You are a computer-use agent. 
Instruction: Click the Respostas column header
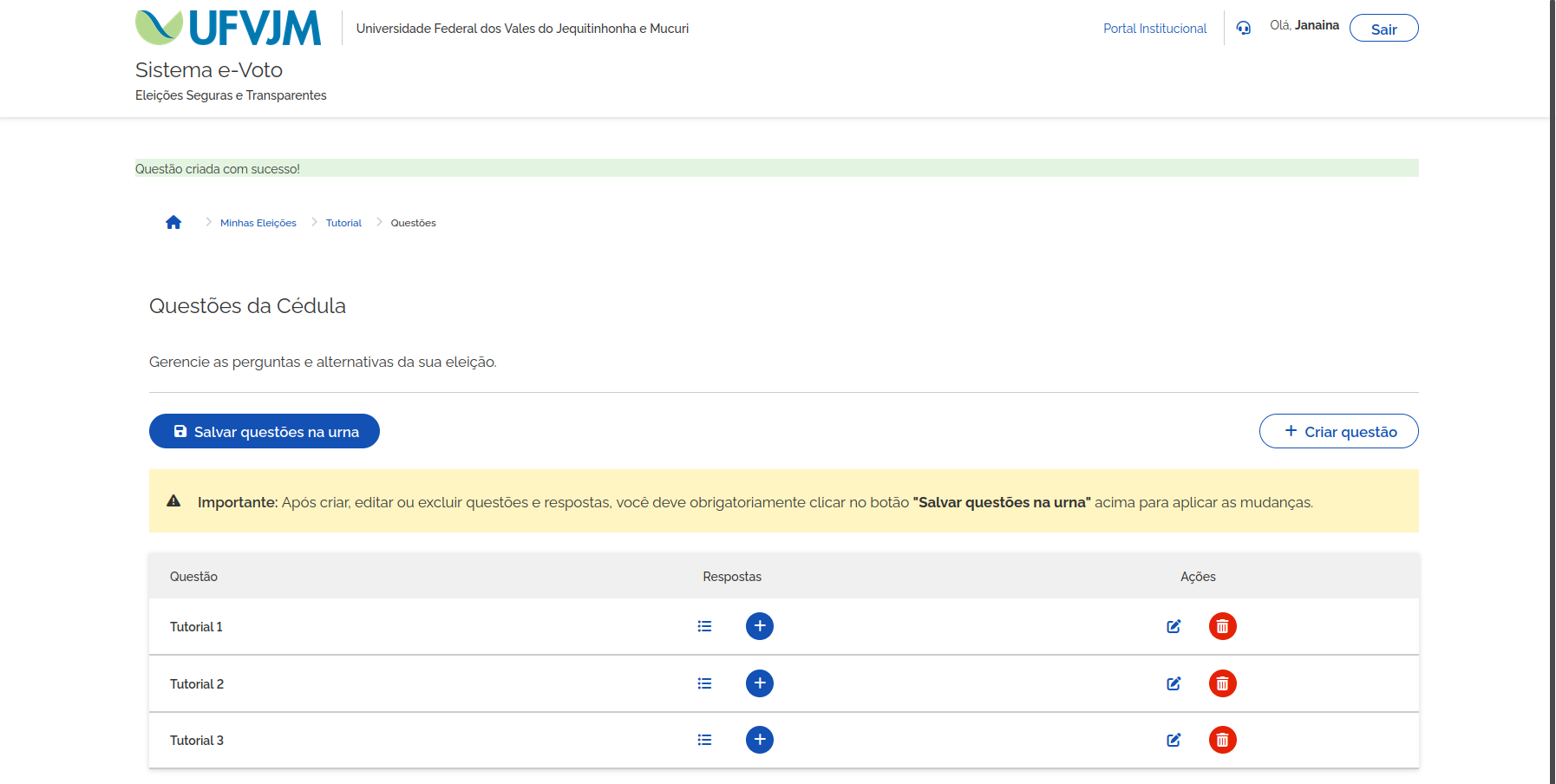732,577
